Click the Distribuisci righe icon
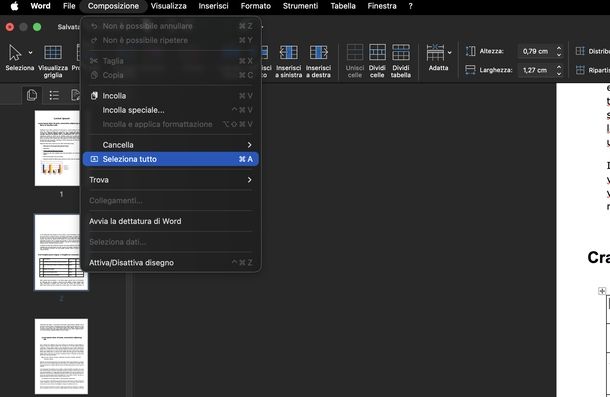 click(x=580, y=51)
